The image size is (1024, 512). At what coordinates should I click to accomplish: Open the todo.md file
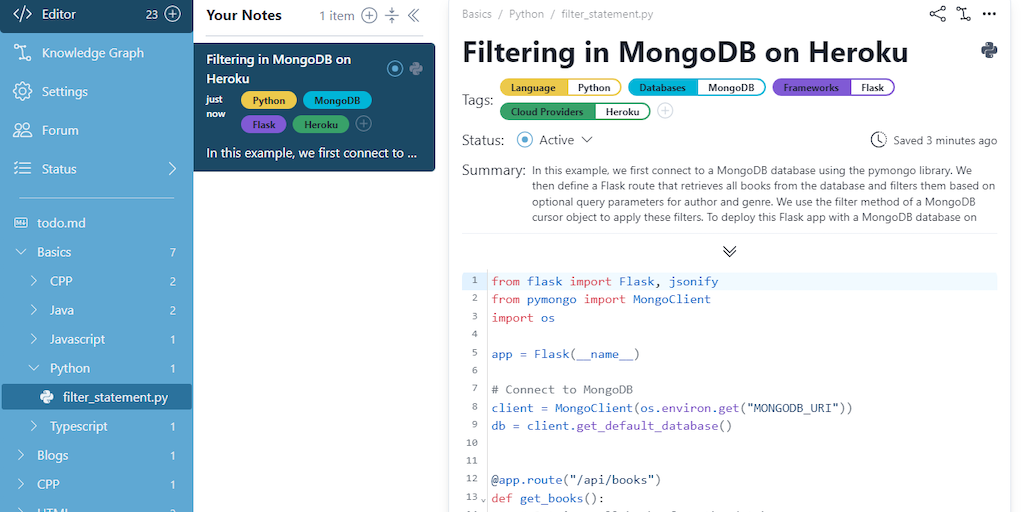(68, 223)
